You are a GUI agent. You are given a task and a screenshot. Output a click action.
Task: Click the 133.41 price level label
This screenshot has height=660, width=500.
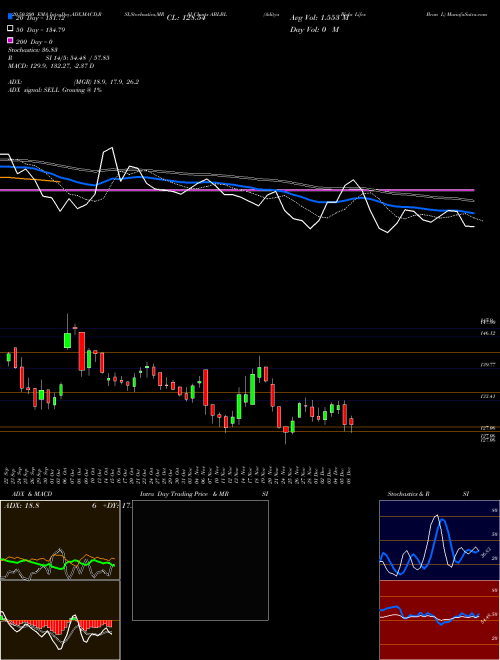[x=488, y=397]
